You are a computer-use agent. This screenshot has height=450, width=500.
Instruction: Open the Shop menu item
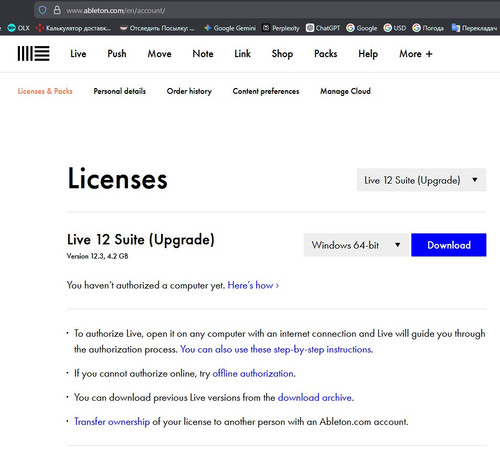click(x=282, y=54)
